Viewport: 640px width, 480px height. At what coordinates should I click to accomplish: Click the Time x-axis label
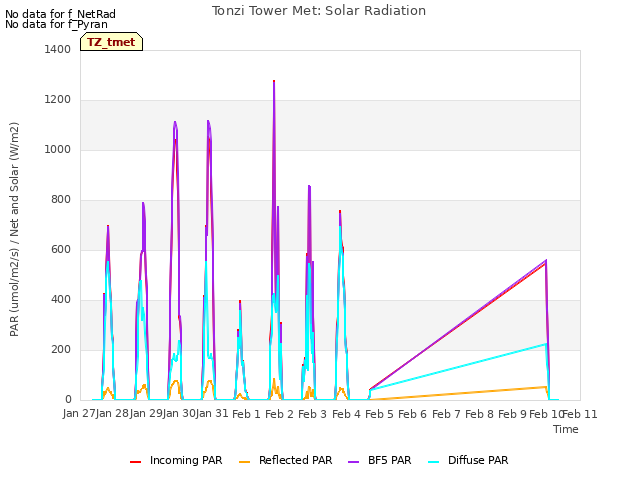[566, 429]
